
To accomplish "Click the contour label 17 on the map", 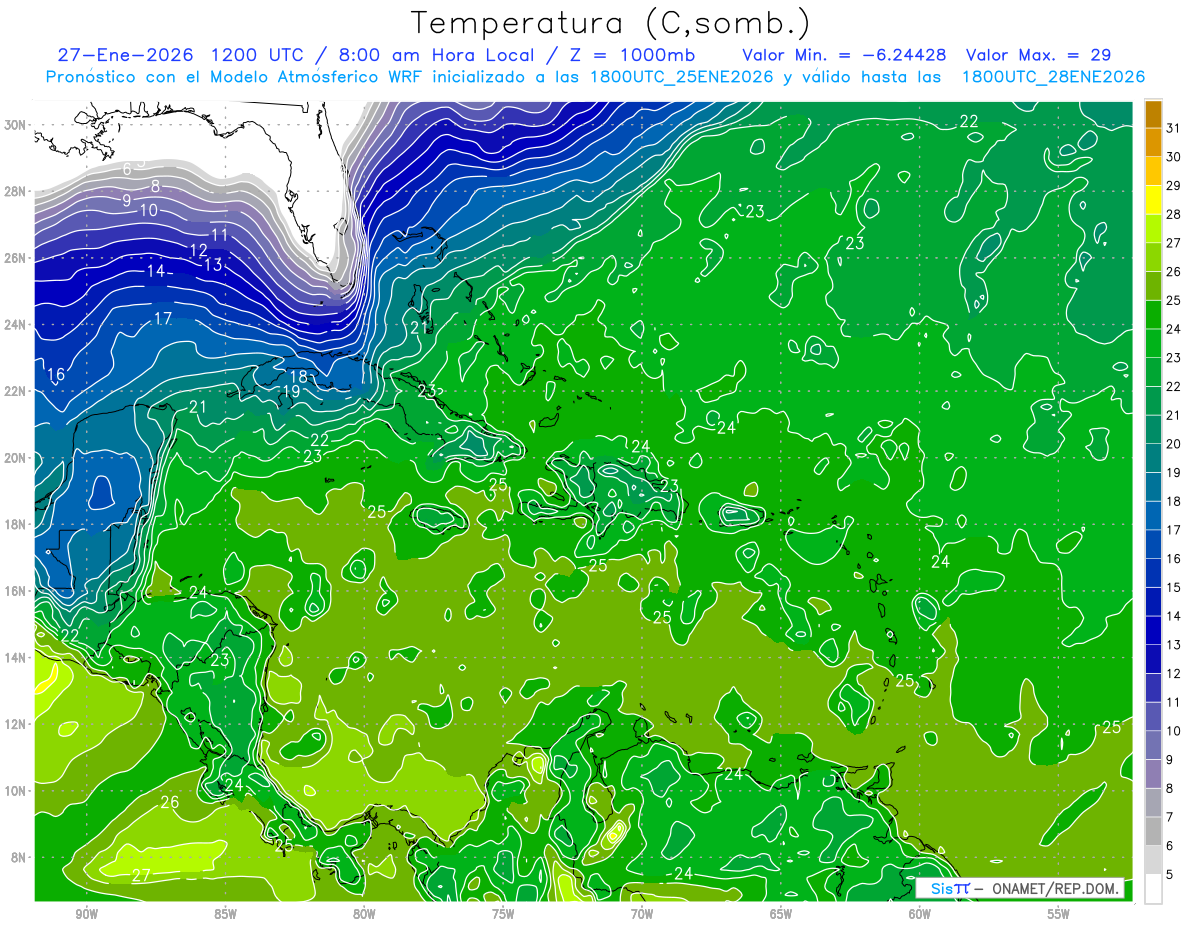I will click(x=164, y=319).
